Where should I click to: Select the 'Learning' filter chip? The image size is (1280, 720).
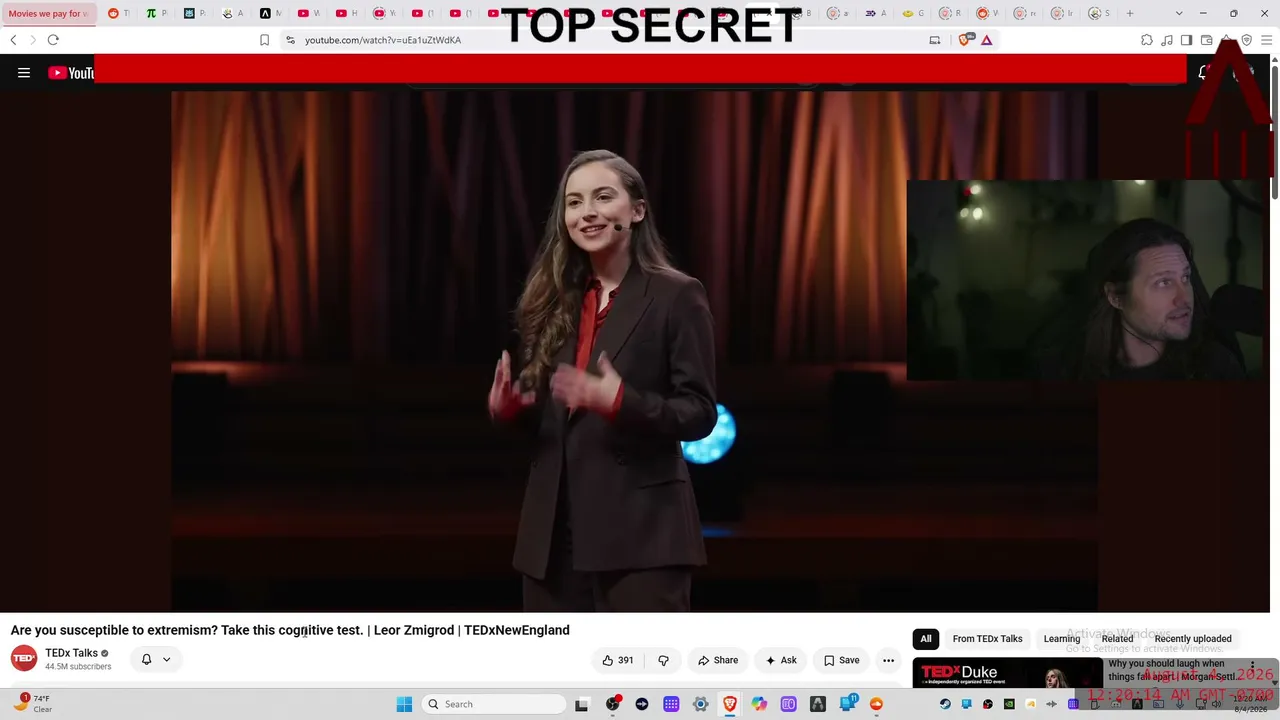pos(1062,639)
